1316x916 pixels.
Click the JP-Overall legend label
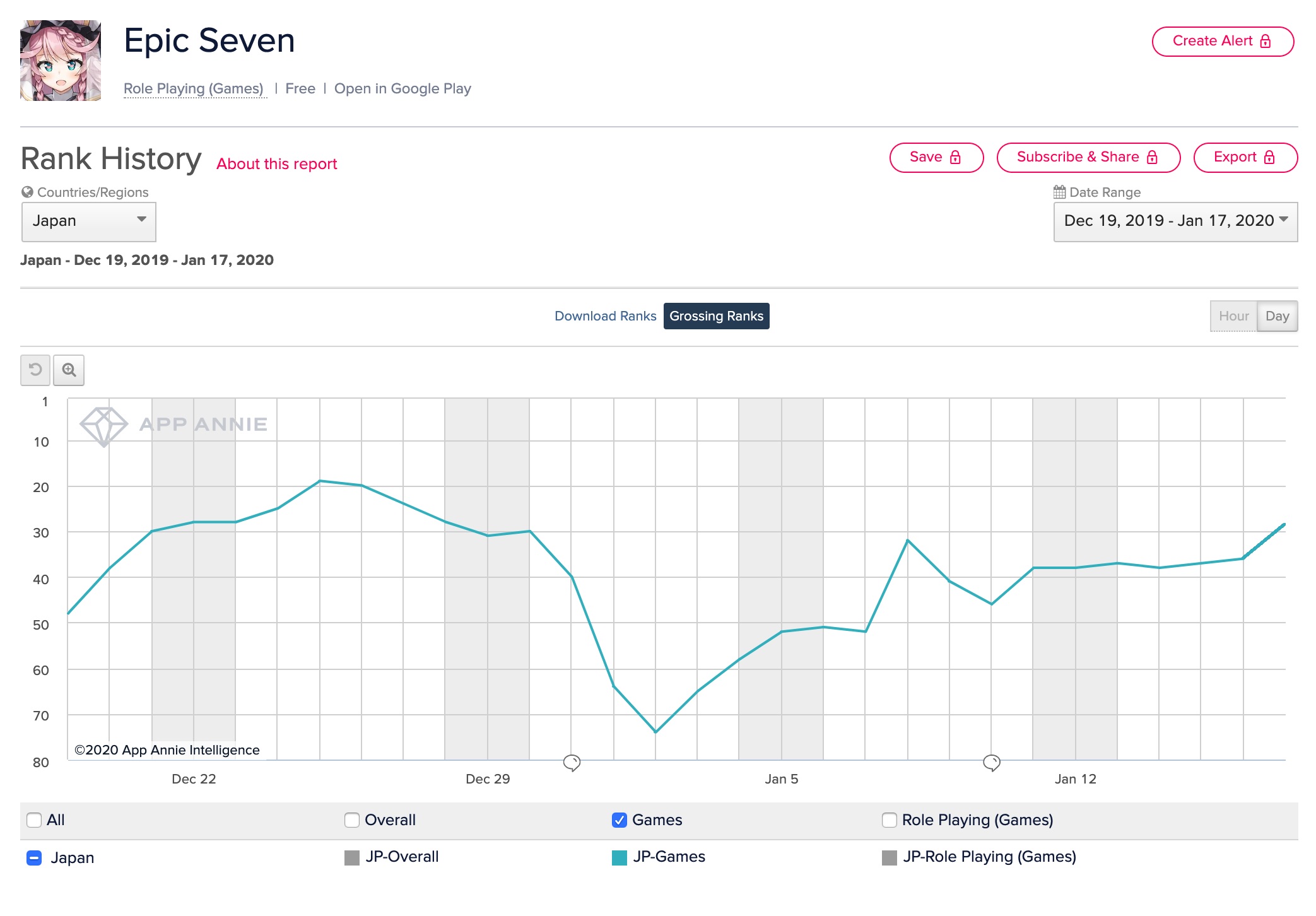402,857
